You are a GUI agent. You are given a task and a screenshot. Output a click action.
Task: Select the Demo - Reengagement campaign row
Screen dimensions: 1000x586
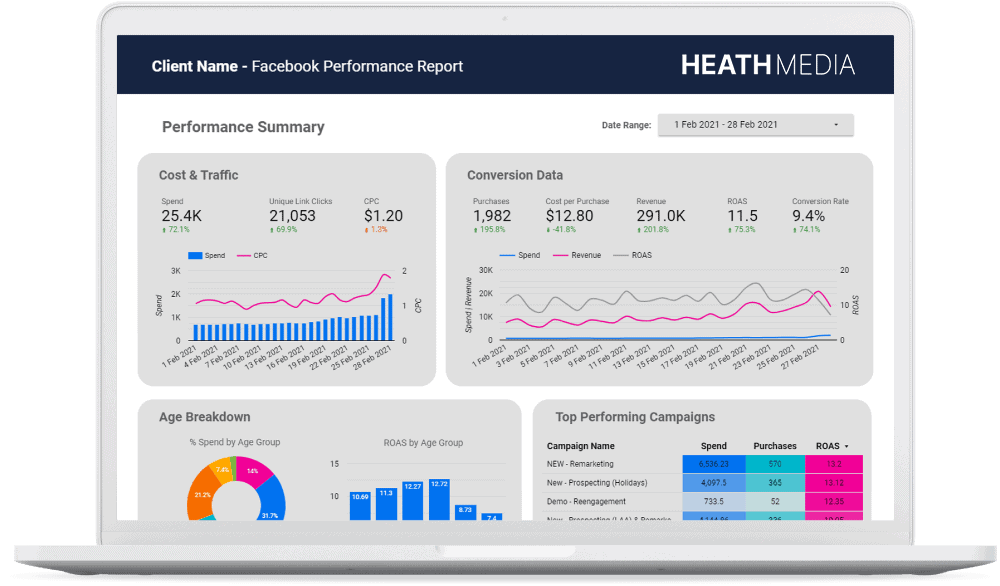click(x=587, y=500)
